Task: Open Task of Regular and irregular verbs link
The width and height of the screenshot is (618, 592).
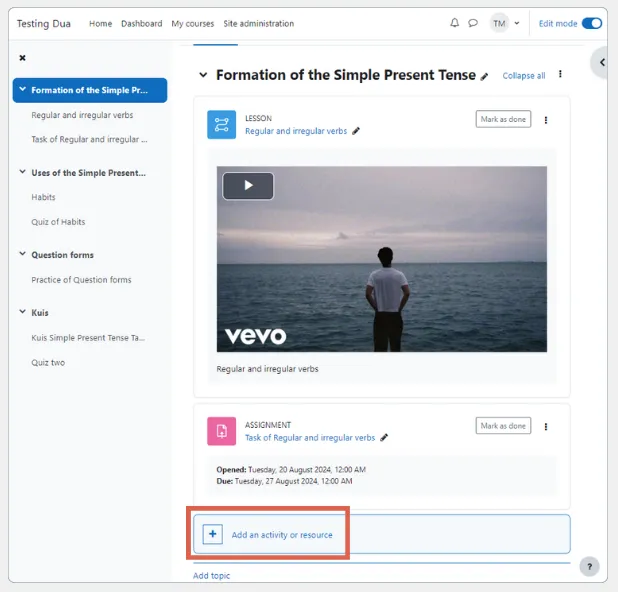Action: click(x=310, y=438)
